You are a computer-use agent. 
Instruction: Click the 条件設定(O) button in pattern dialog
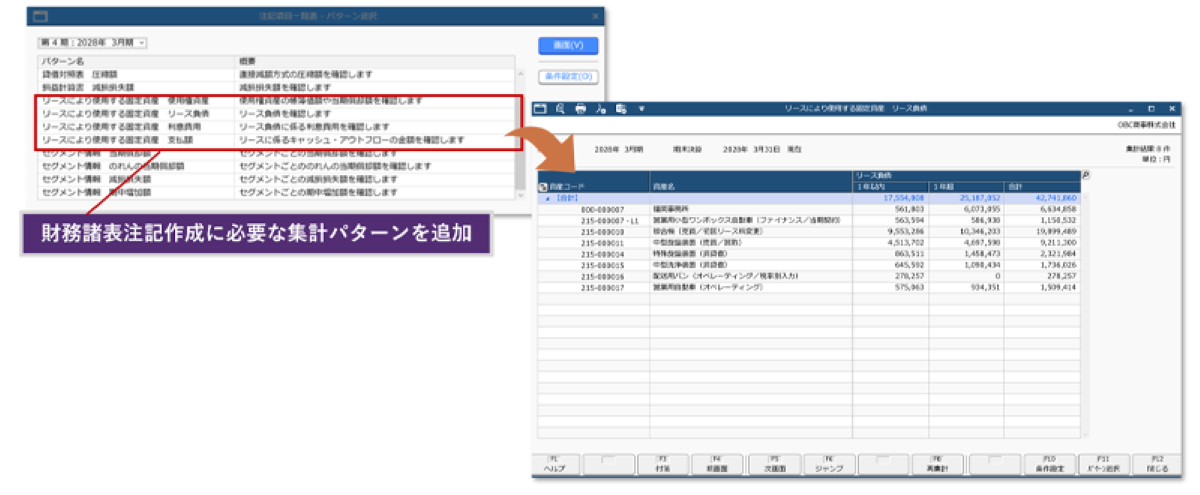568,76
